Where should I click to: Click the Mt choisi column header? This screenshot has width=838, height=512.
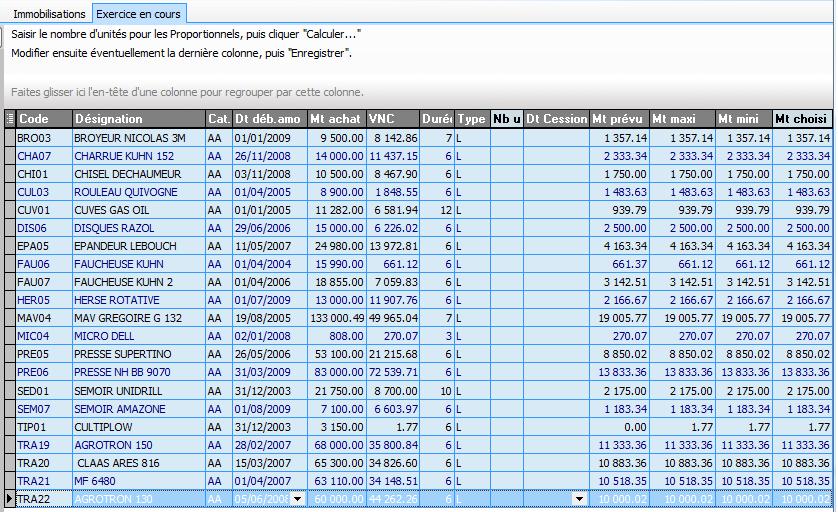tap(802, 119)
